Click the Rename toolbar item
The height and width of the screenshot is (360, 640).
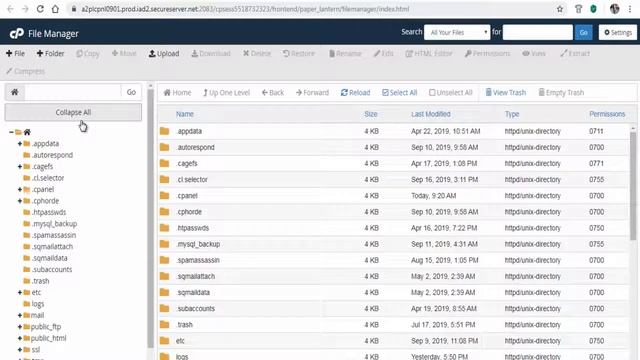345,53
